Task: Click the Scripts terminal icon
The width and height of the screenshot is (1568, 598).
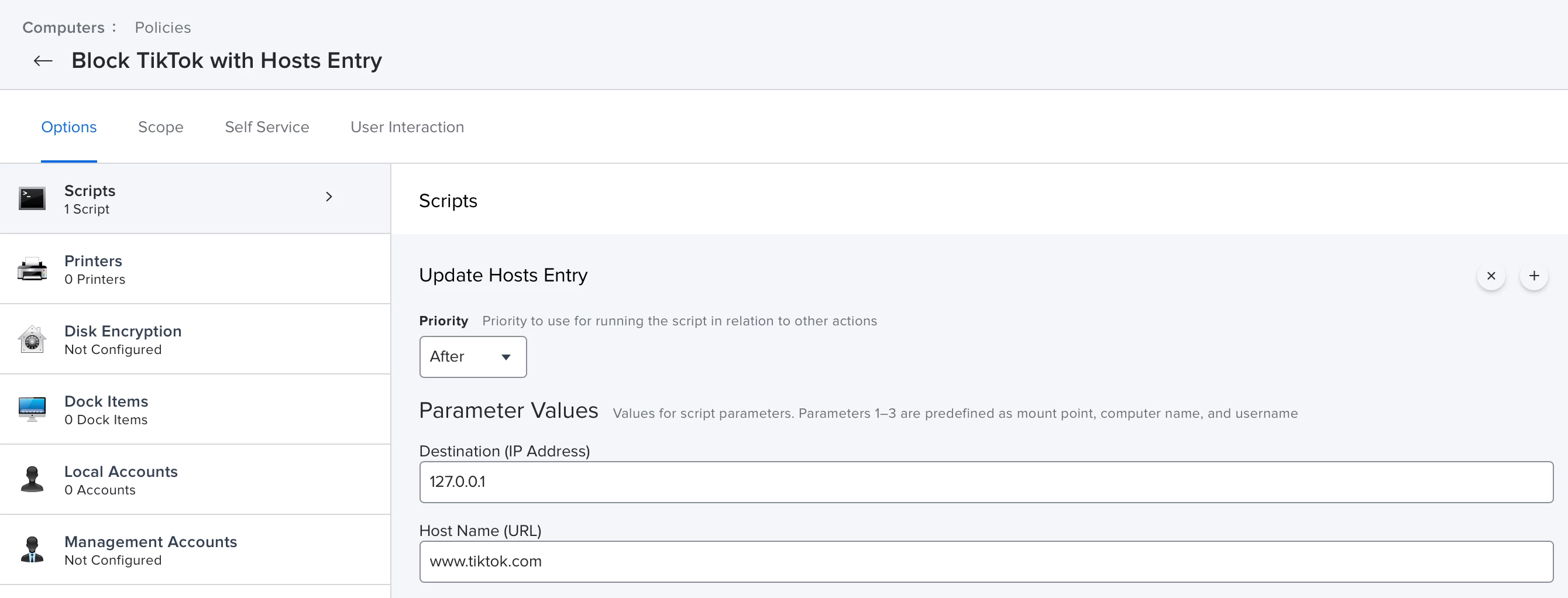Action: 32,198
